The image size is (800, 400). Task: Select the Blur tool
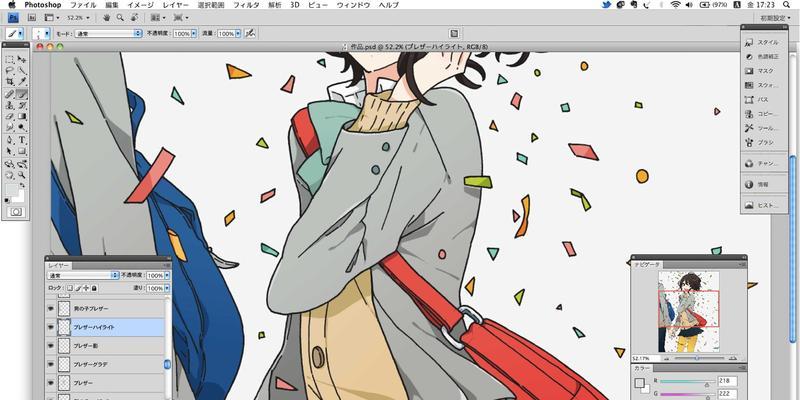(x=9, y=128)
